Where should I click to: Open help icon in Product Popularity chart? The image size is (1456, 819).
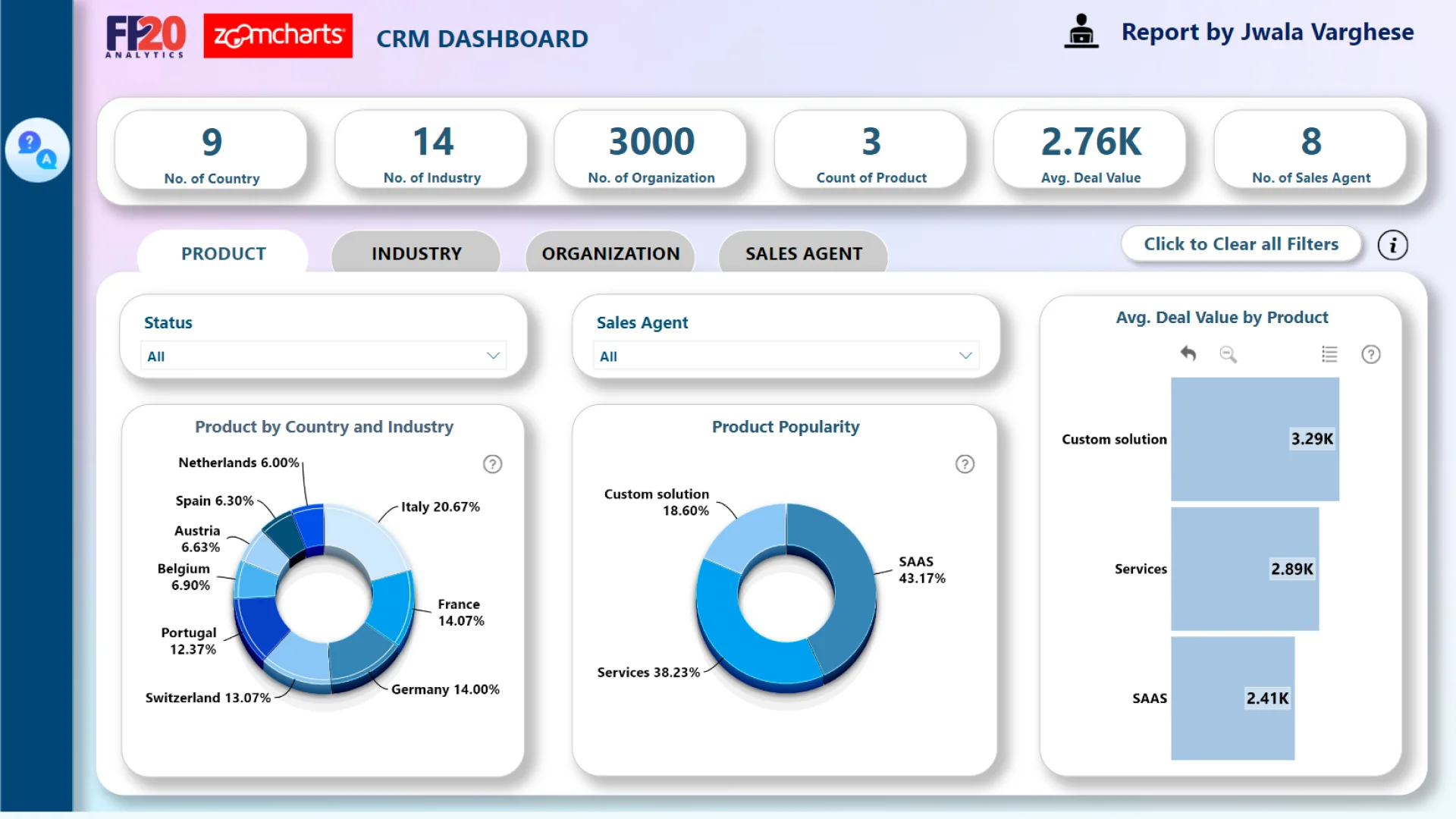click(965, 464)
